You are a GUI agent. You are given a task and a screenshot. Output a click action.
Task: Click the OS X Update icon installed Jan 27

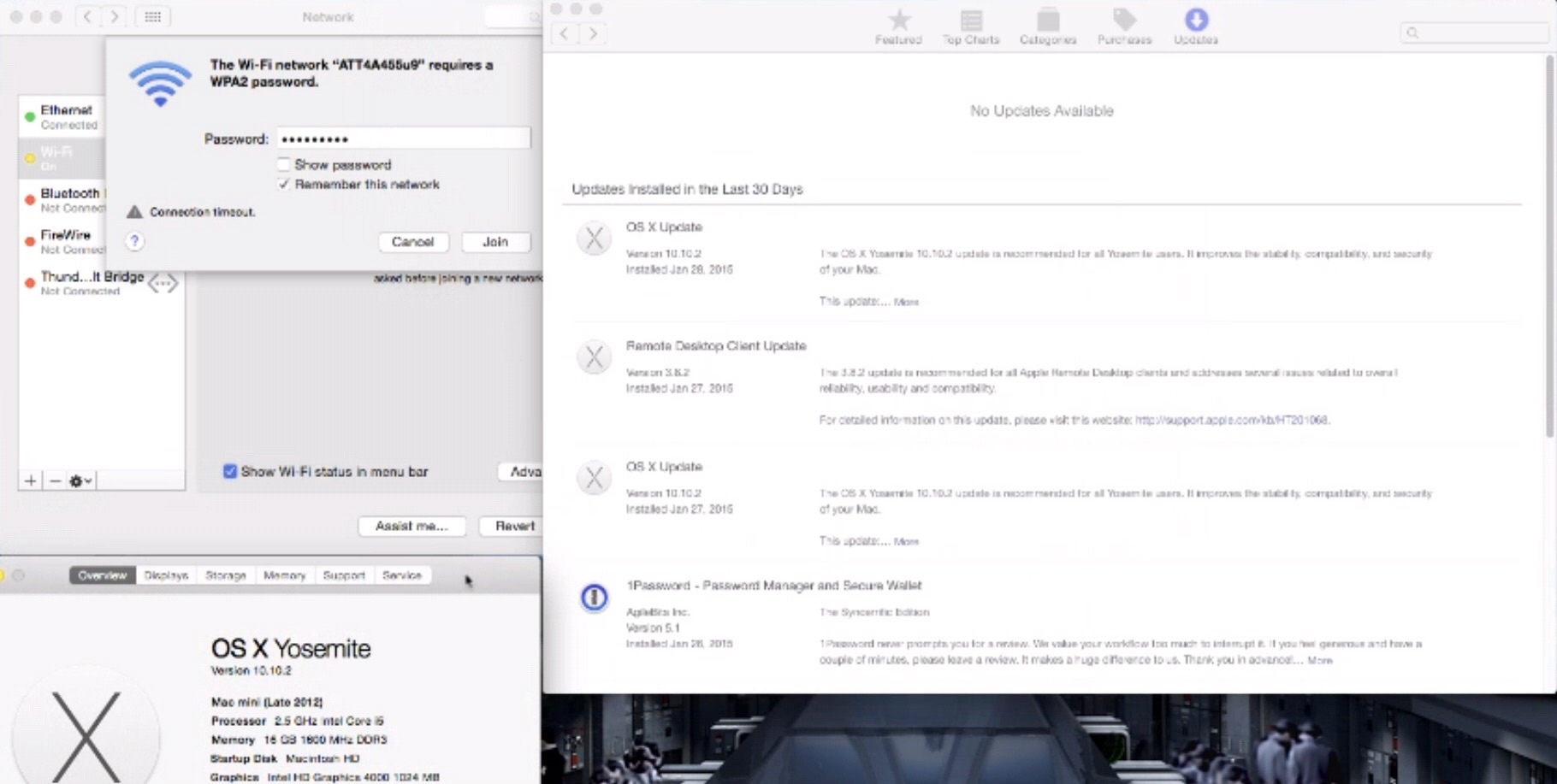click(594, 478)
